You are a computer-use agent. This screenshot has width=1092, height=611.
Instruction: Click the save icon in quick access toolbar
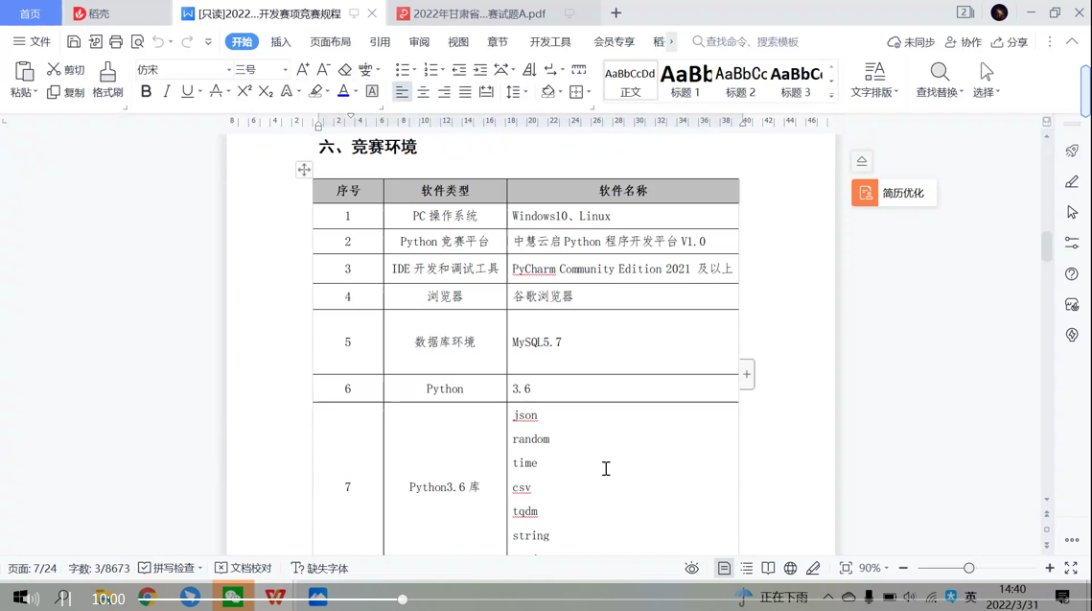pos(74,42)
